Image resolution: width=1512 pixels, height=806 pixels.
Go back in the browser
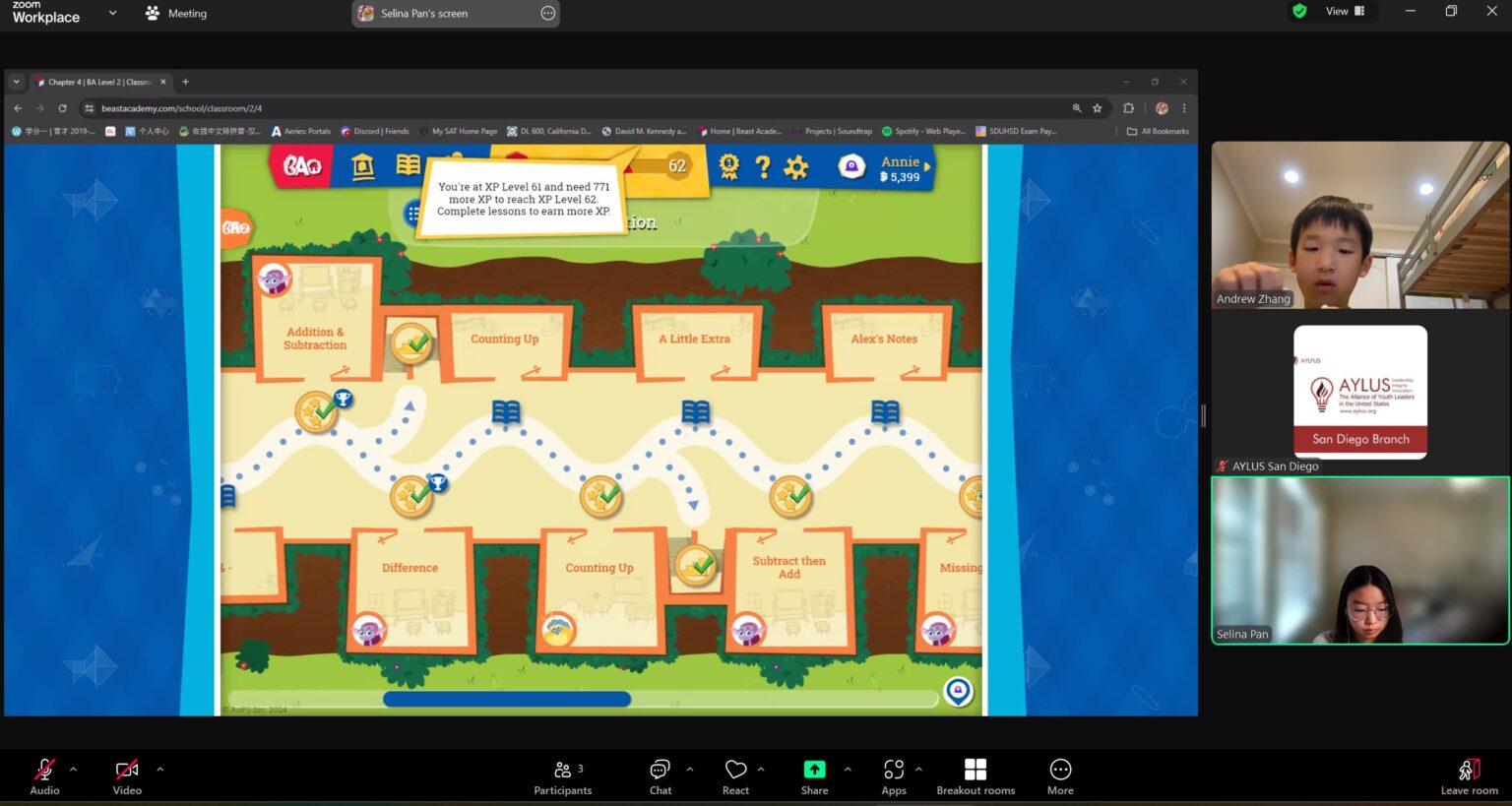[x=18, y=108]
